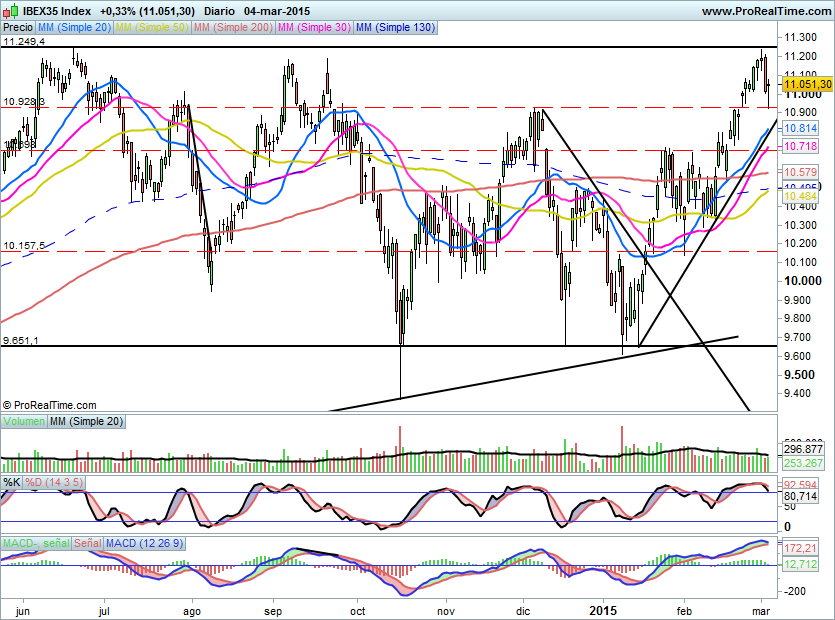
Task: Click the 9.651,1 support level label
Action: [x=21, y=340]
